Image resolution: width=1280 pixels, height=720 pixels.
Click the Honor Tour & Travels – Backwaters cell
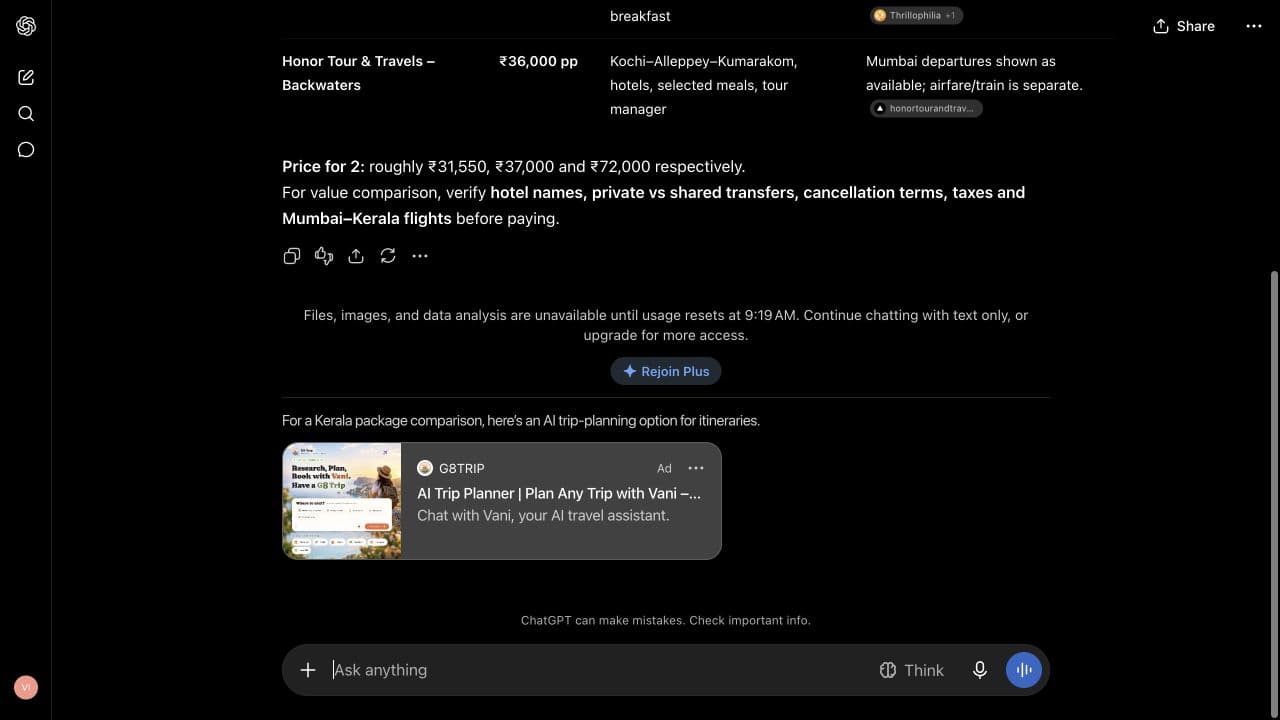coord(359,73)
